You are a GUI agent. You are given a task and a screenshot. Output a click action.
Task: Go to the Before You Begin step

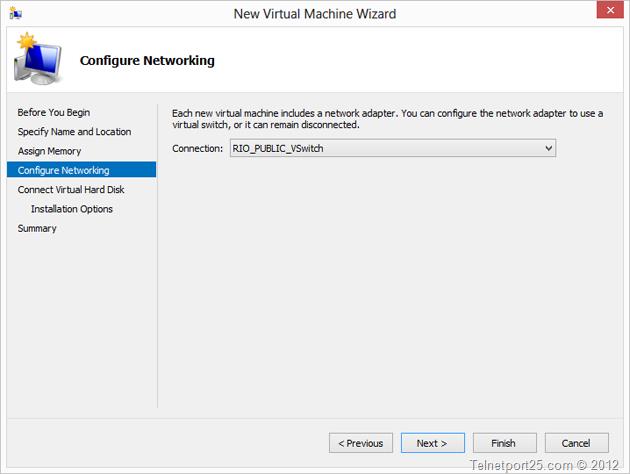point(53,112)
